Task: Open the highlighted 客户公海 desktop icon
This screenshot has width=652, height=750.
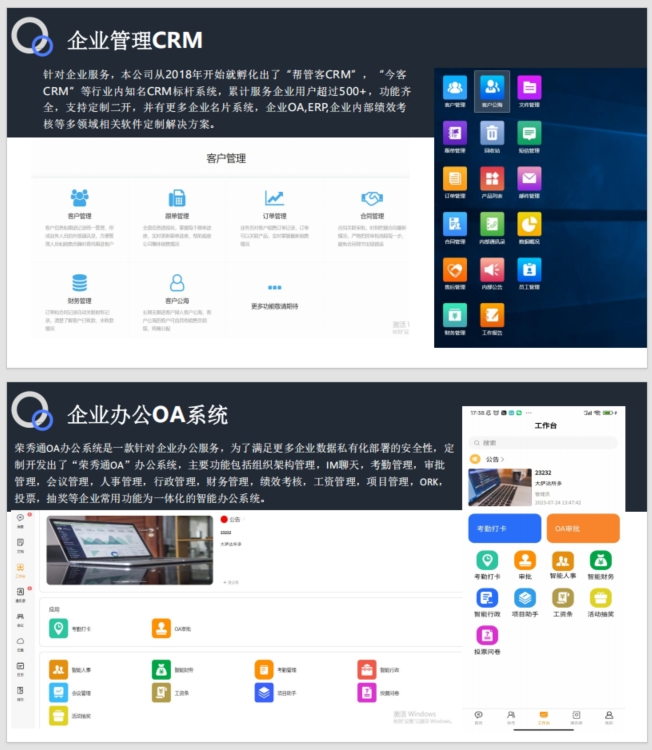Action: (492, 91)
